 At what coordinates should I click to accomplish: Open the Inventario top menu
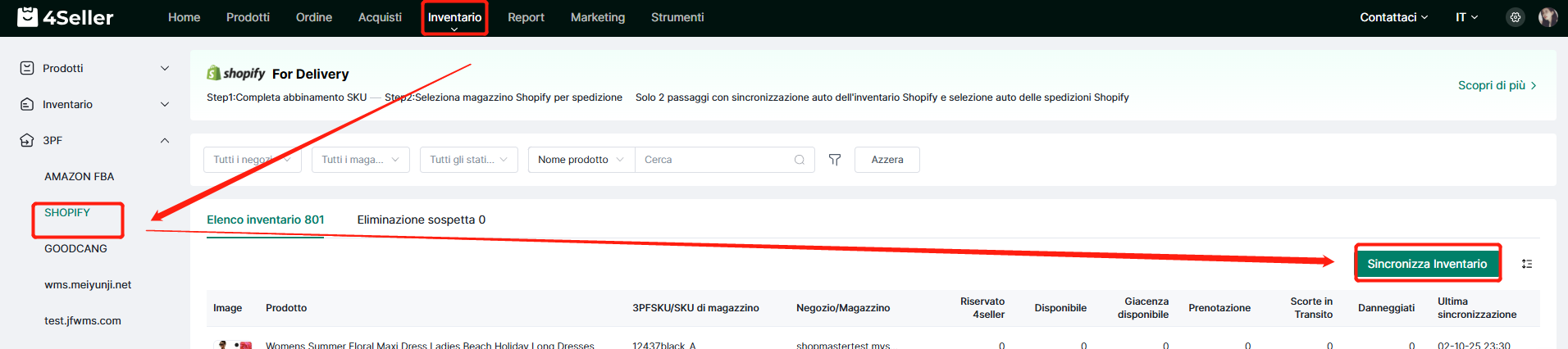[x=454, y=17]
